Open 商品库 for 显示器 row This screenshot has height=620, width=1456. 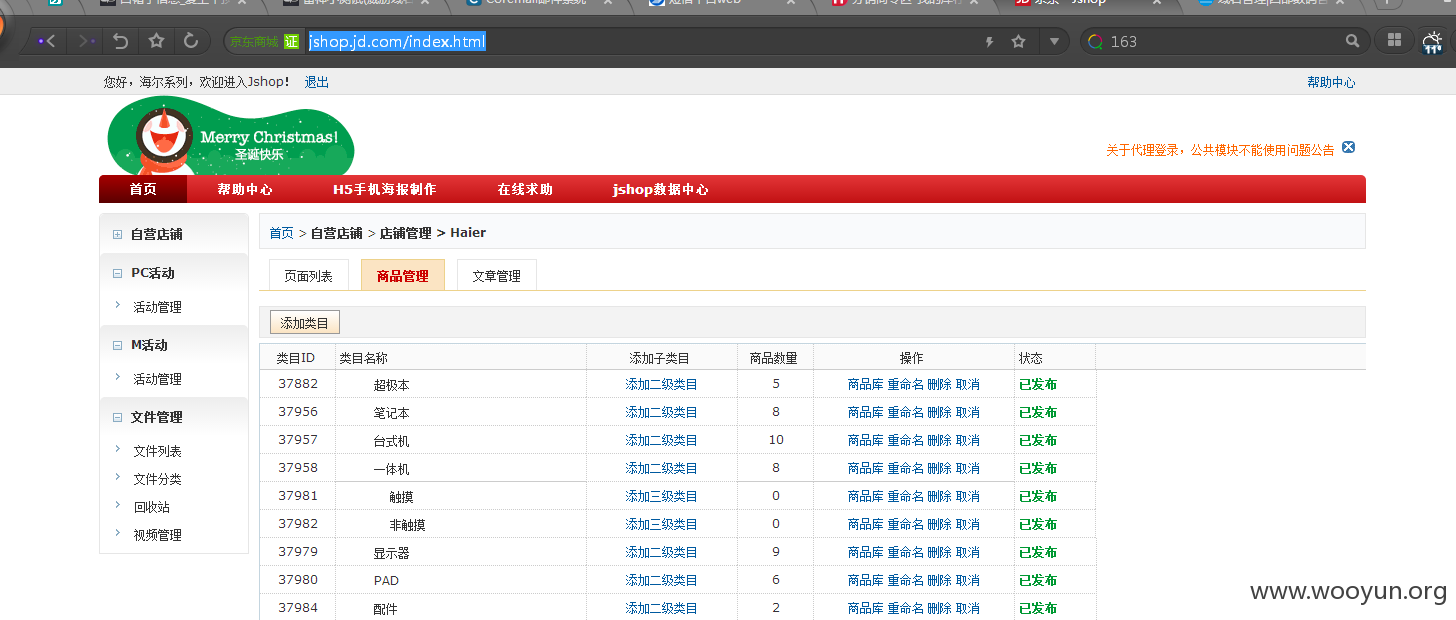click(x=865, y=552)
